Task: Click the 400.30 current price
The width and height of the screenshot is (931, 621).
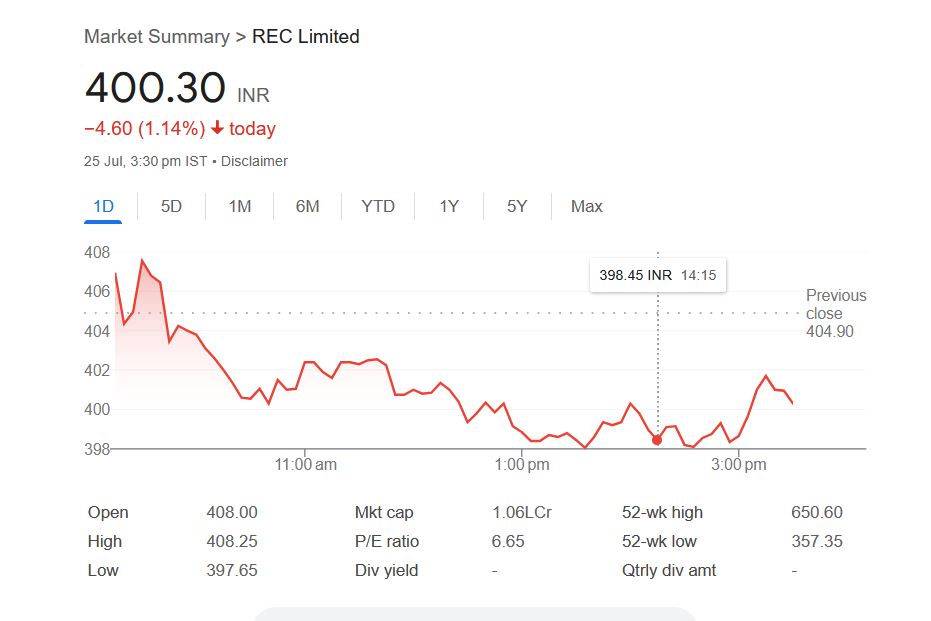Action: tap(155, 88)
